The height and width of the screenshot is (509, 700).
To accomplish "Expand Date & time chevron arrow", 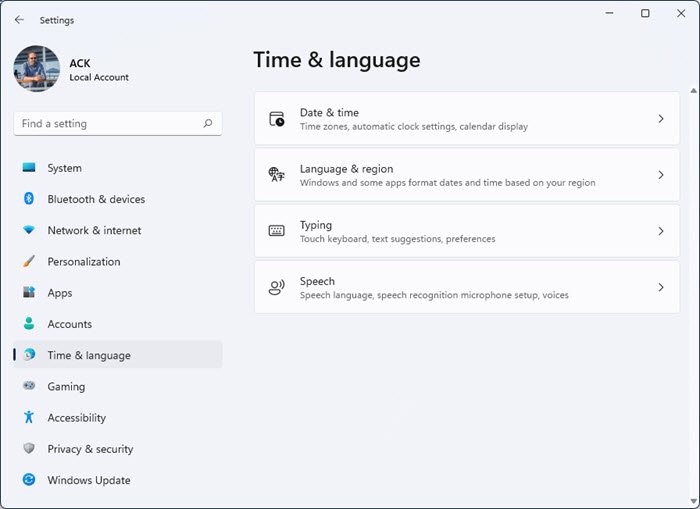I will (661, 119).
